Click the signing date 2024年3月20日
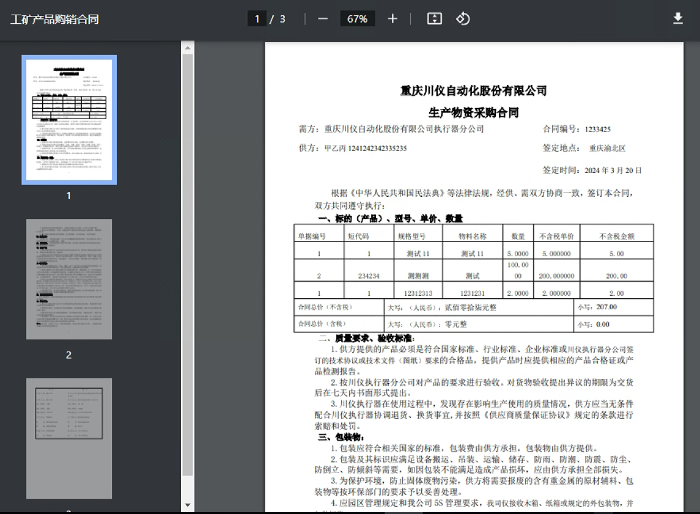 pos(612,170)
